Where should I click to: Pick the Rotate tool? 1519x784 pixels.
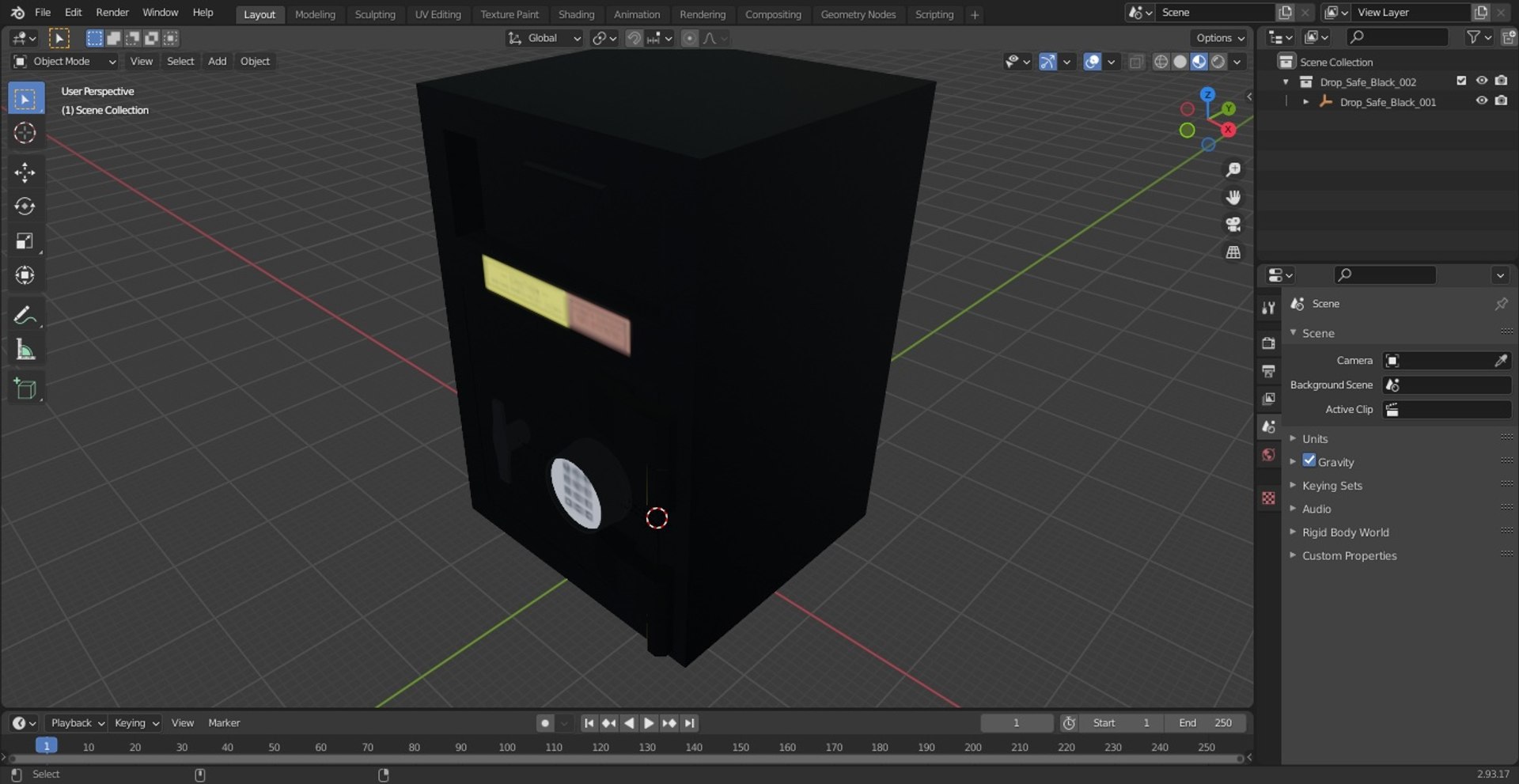click(25, 206)
